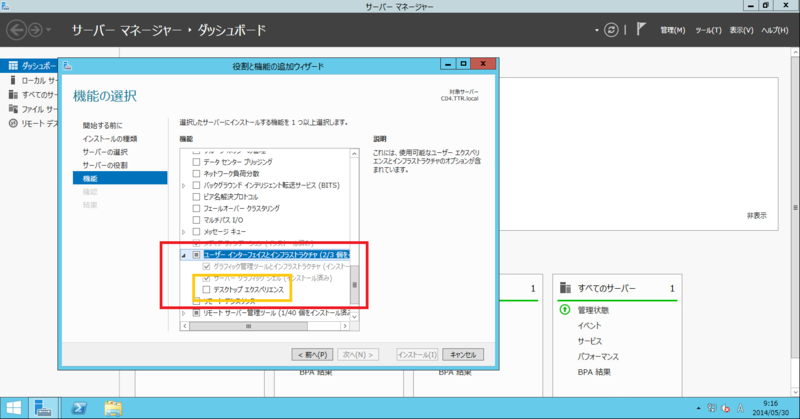Image resolution: width=800 pixels, height=419 pixels.
Task: Go to サーバーの選択 wizard step
Action: coord(105,152)
